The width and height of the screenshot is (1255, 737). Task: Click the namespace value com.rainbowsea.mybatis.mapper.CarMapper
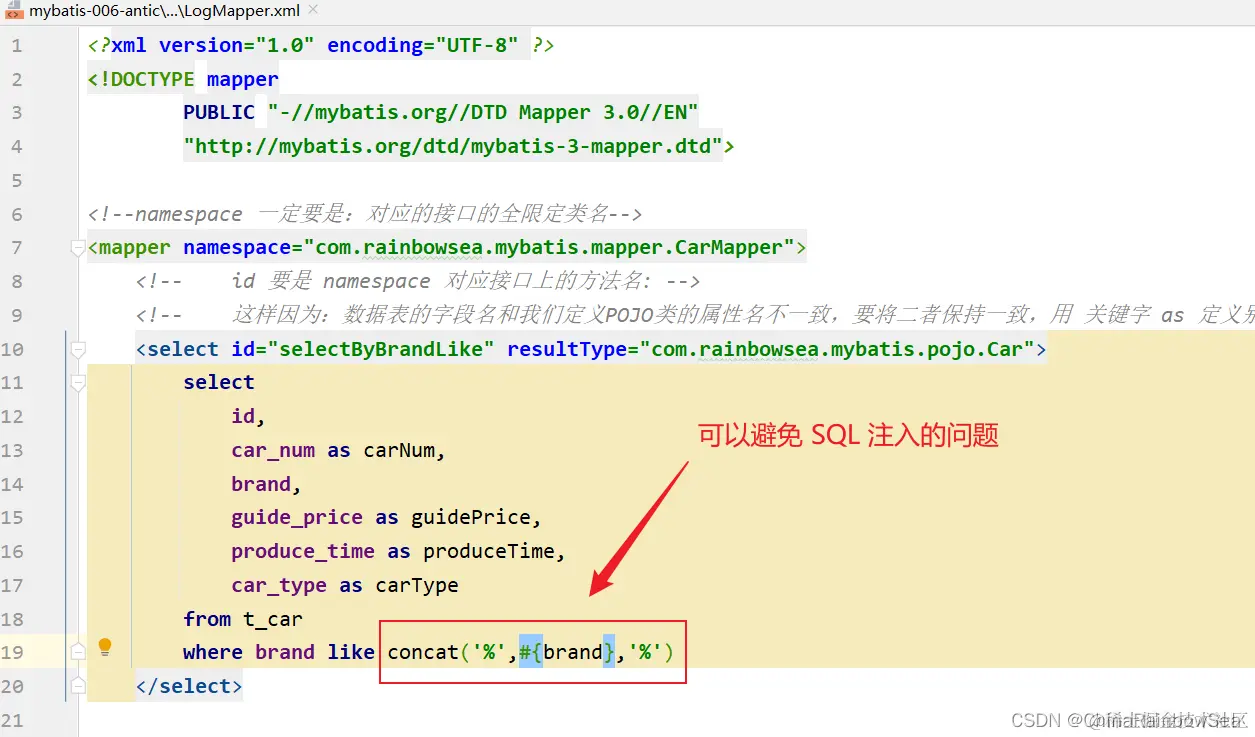coord(550,247)
